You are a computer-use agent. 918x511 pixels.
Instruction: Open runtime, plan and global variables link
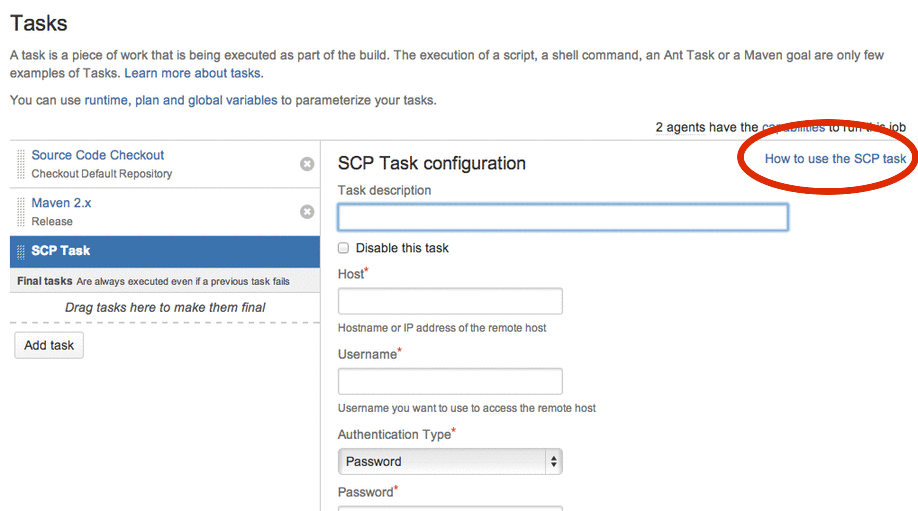click(x=180, y=100)
